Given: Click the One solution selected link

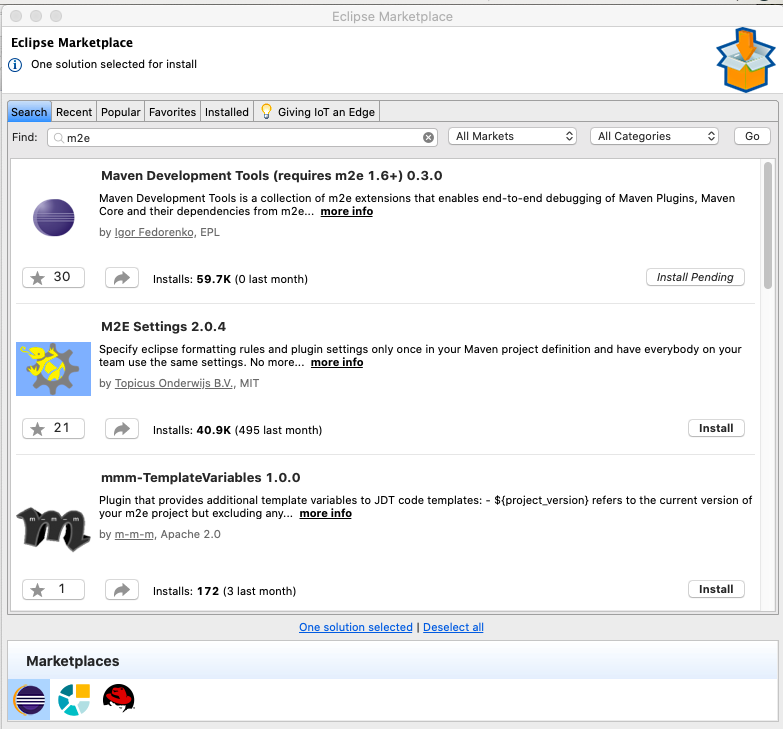Looking at the screenshot, I should coord(356,627).
